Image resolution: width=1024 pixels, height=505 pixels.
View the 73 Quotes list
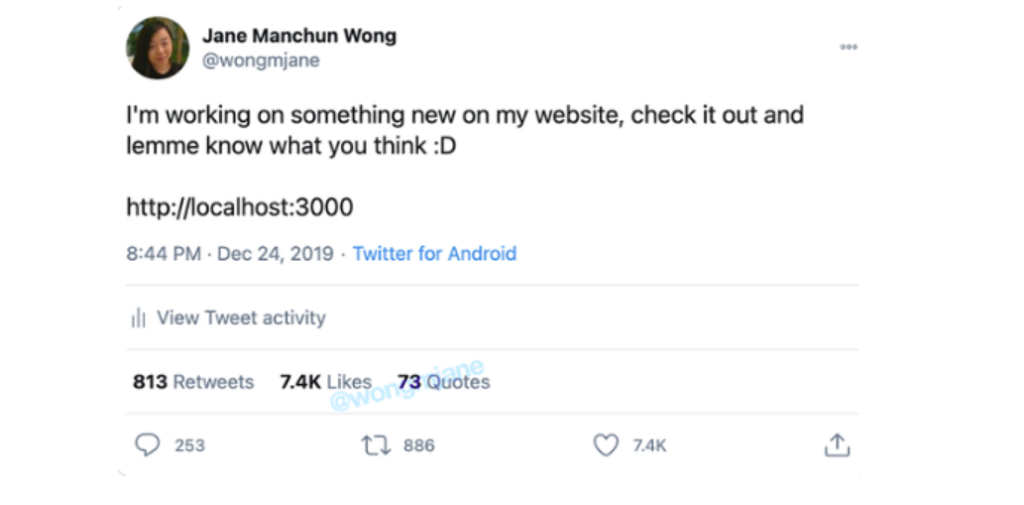pos(444,382)
